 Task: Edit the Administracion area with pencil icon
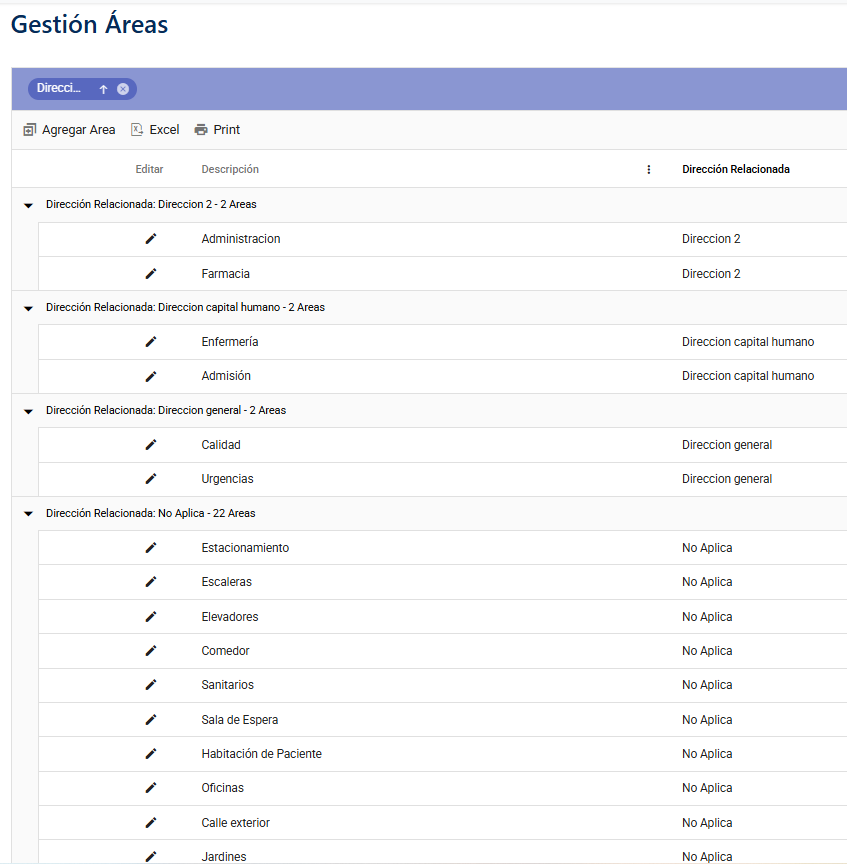point(150,239)
